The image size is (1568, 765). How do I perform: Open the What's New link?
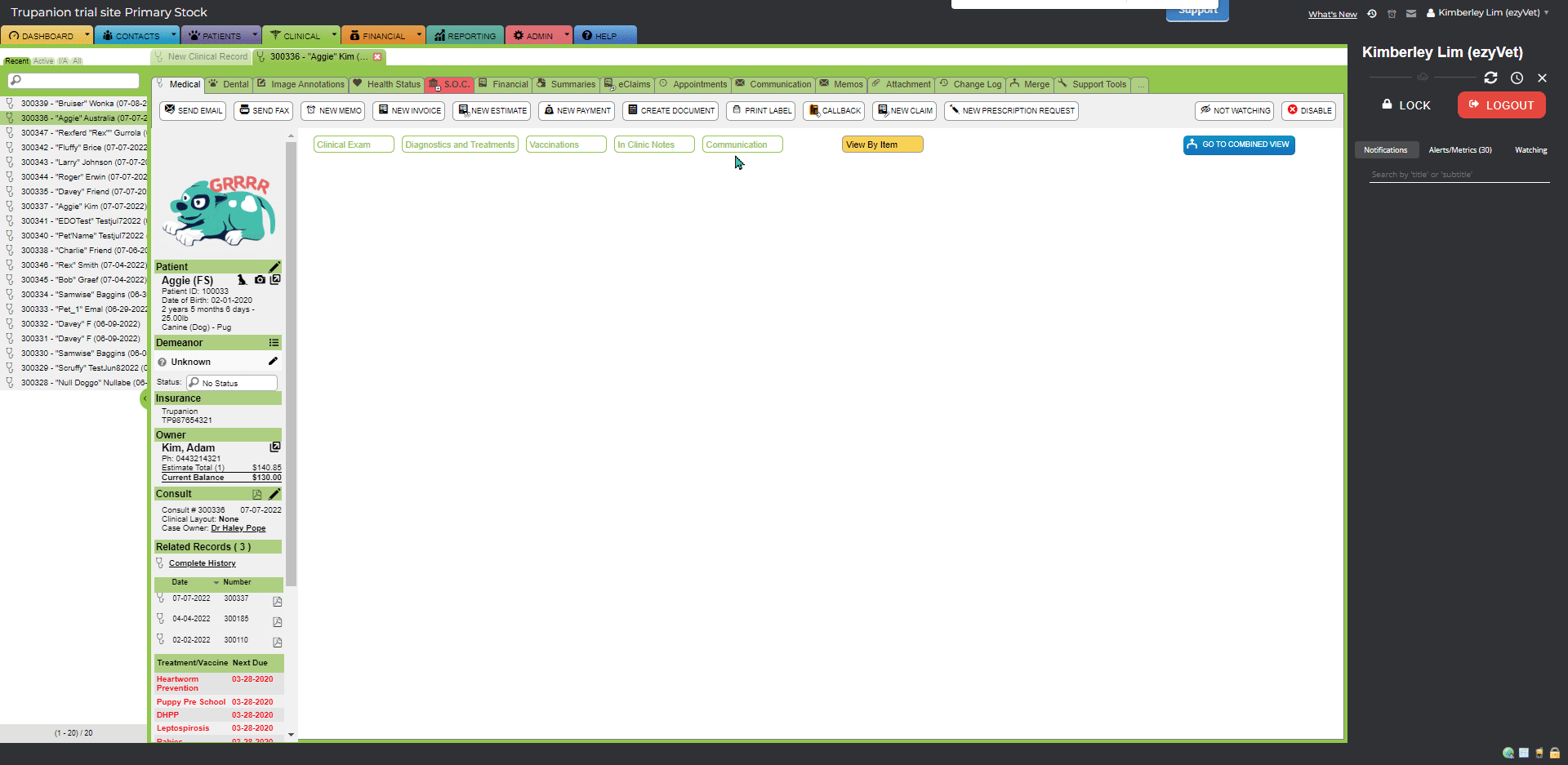point(1332,14)
